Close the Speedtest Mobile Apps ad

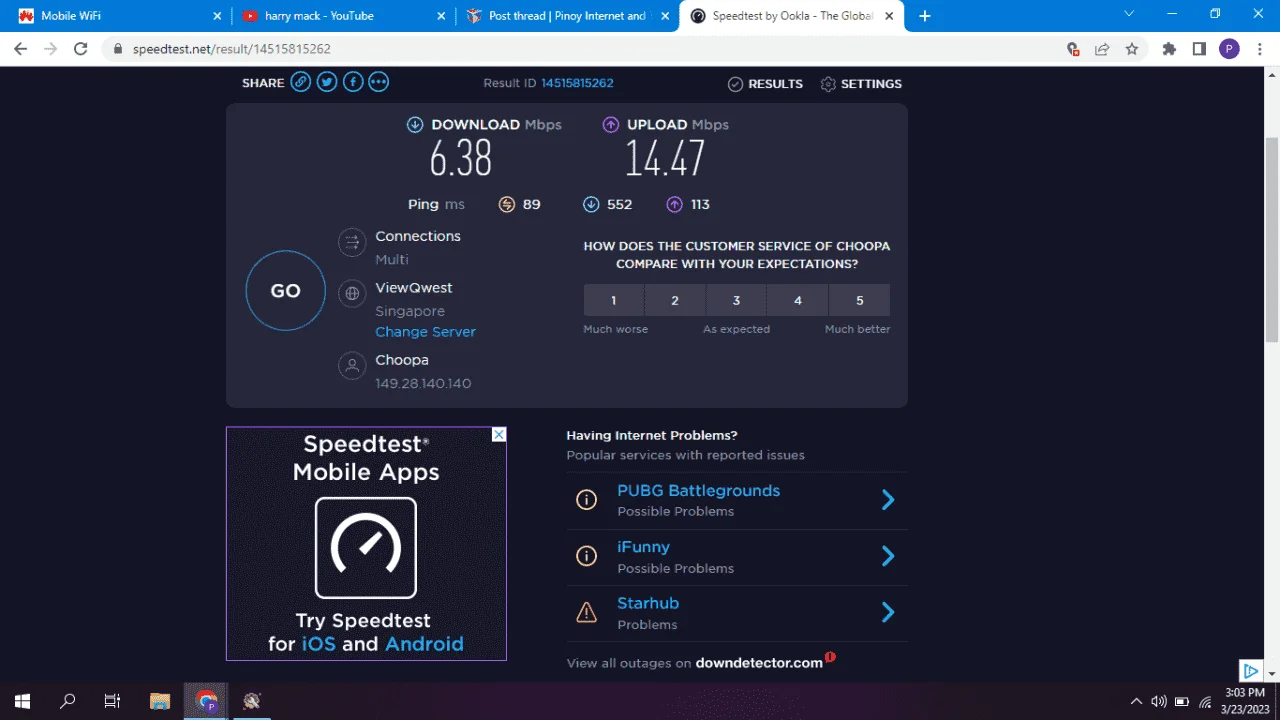(499, 434)
